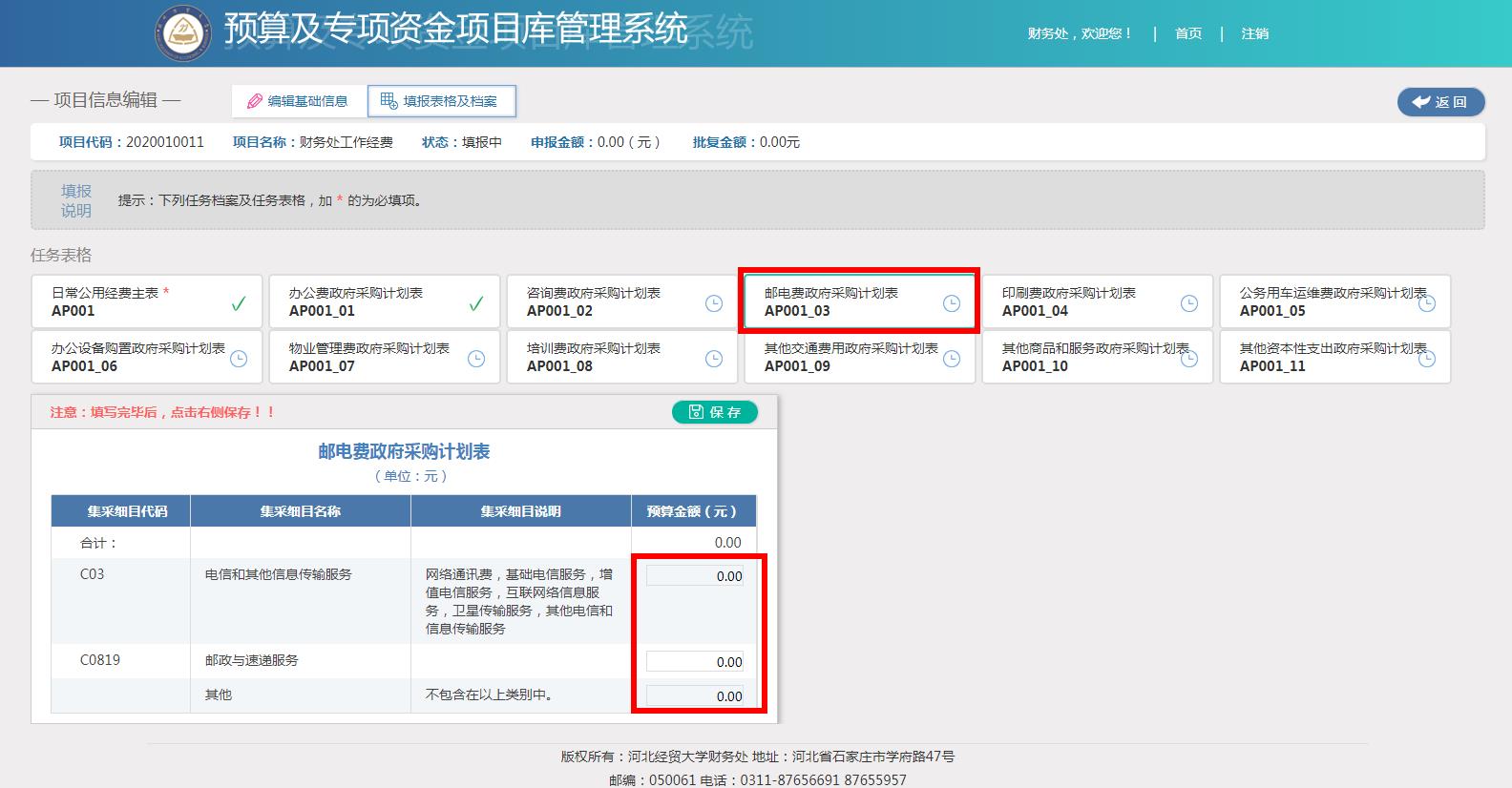Screen dimensions: 1512x788
Task: Open 办公设备购置政府采购计划表 AP001_06
Action: pos(146,358)
